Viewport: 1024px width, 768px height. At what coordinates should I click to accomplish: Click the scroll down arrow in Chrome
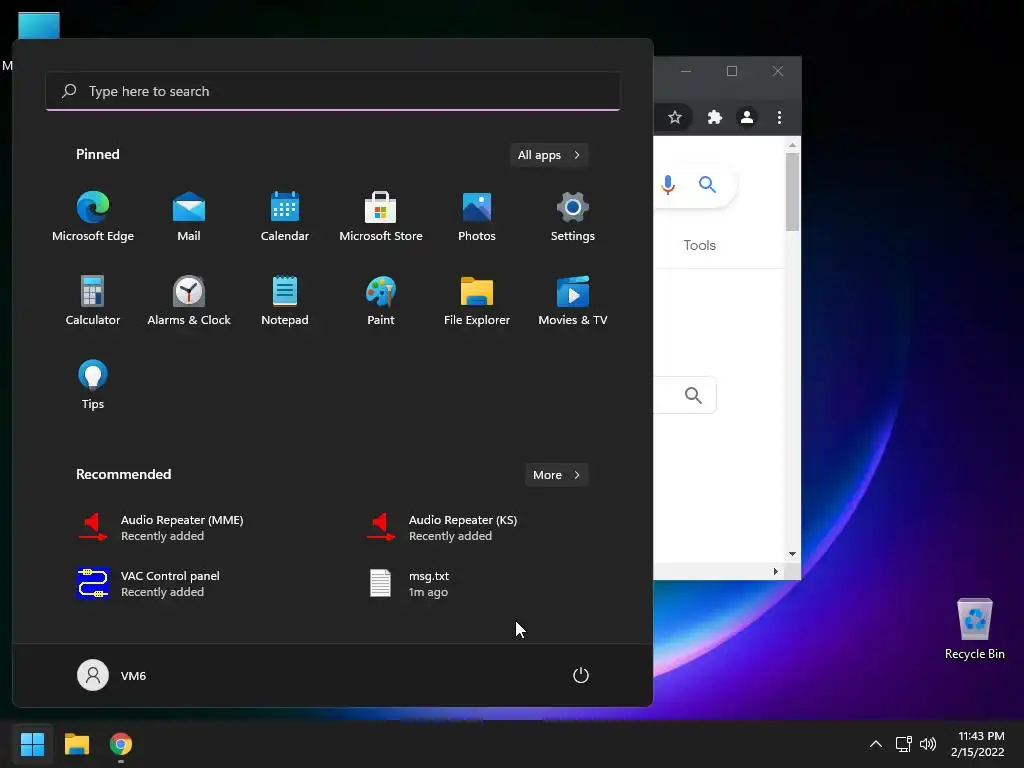792,554
